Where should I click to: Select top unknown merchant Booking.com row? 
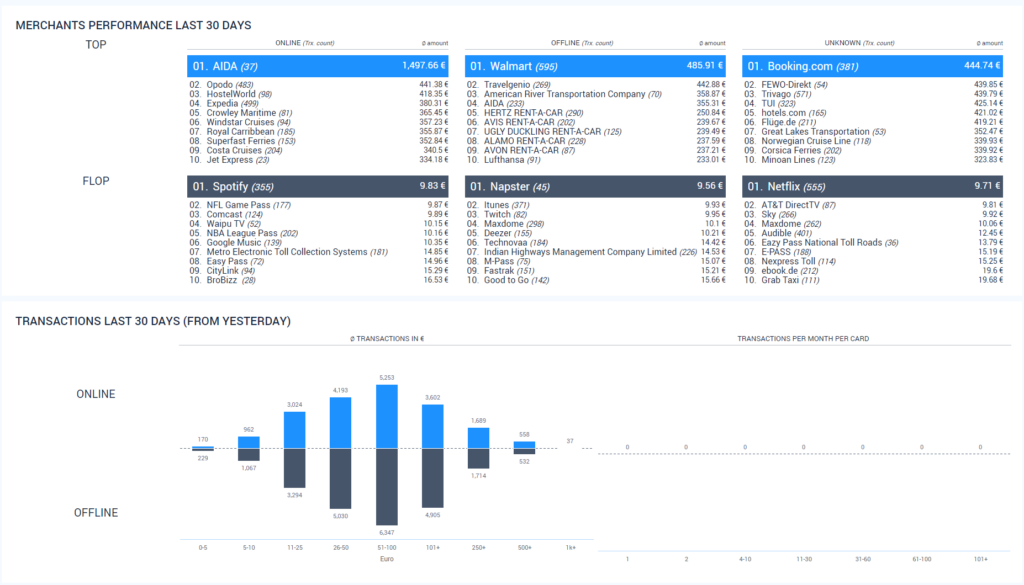tap(872, 66)
